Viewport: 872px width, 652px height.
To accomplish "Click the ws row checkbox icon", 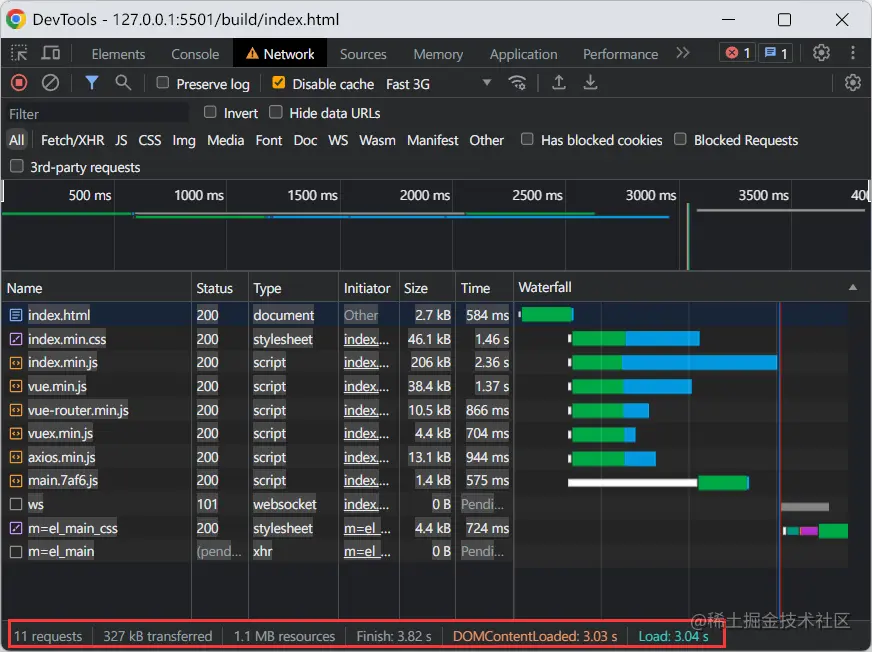I will coord(16,504).
